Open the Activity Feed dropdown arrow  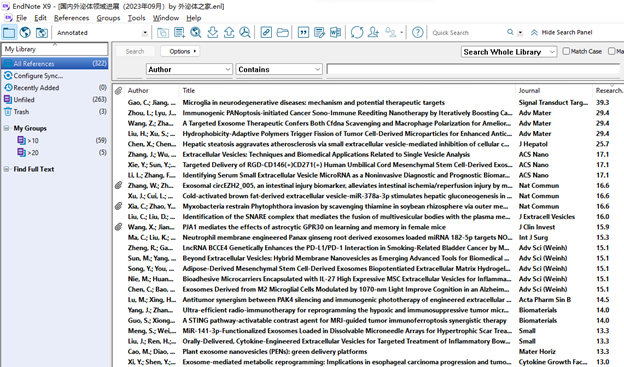pos(402,33)
